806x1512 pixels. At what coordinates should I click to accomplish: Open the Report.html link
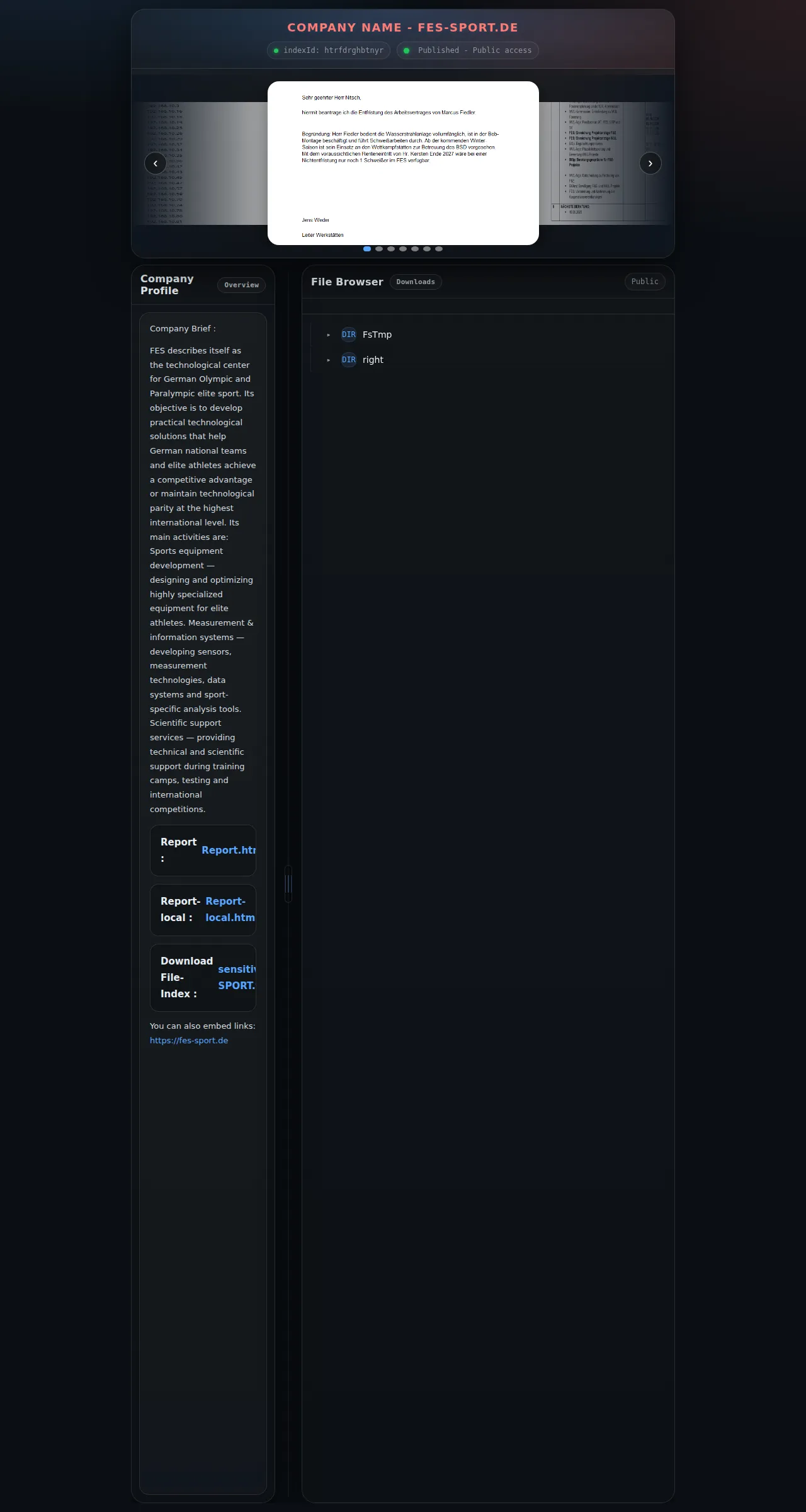click(x=229, y=850)
